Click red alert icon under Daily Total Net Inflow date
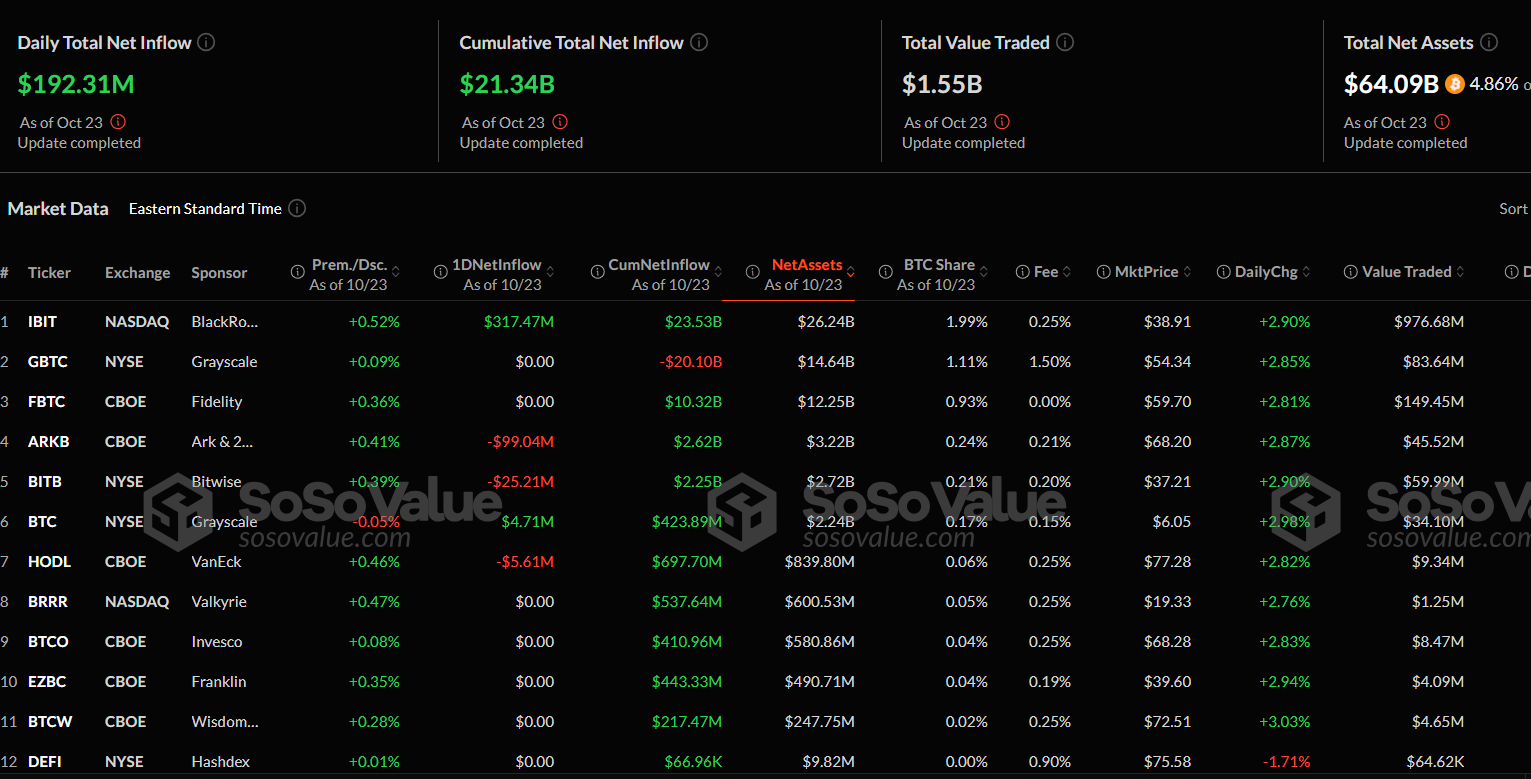This screenshot has width=1531, height=779. pyautogui.click(x=118, y=122)
